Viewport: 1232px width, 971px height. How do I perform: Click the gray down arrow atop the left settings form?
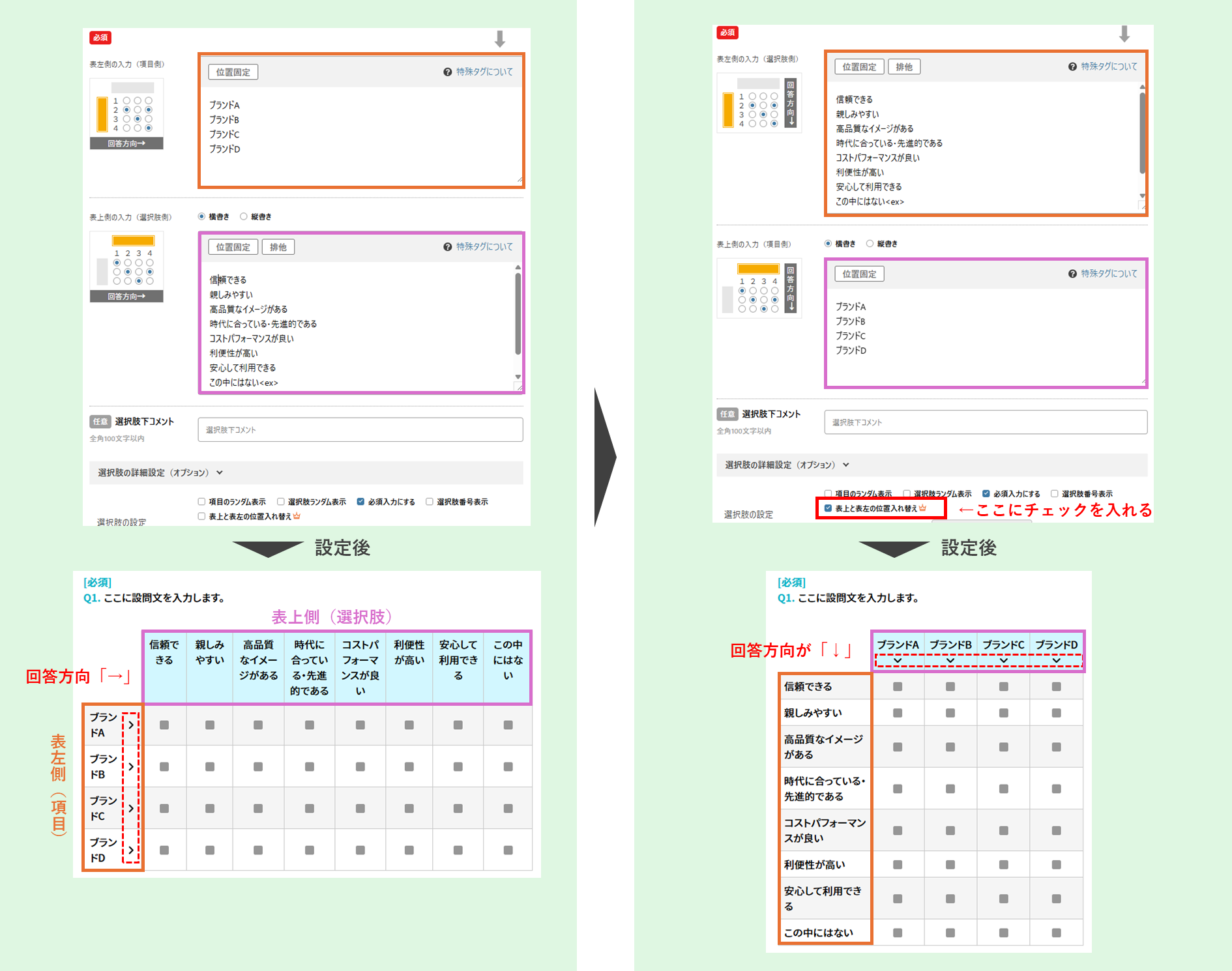[x=499, y=39]
